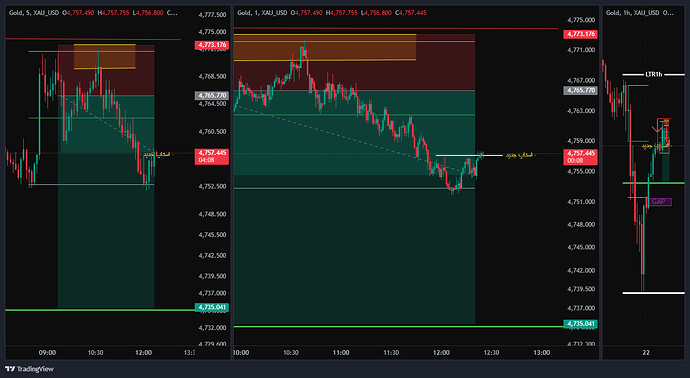The image size is (690, 378).
Task: Click the LTR1h label on the 1h chart
Action: (x=653, y=74)
